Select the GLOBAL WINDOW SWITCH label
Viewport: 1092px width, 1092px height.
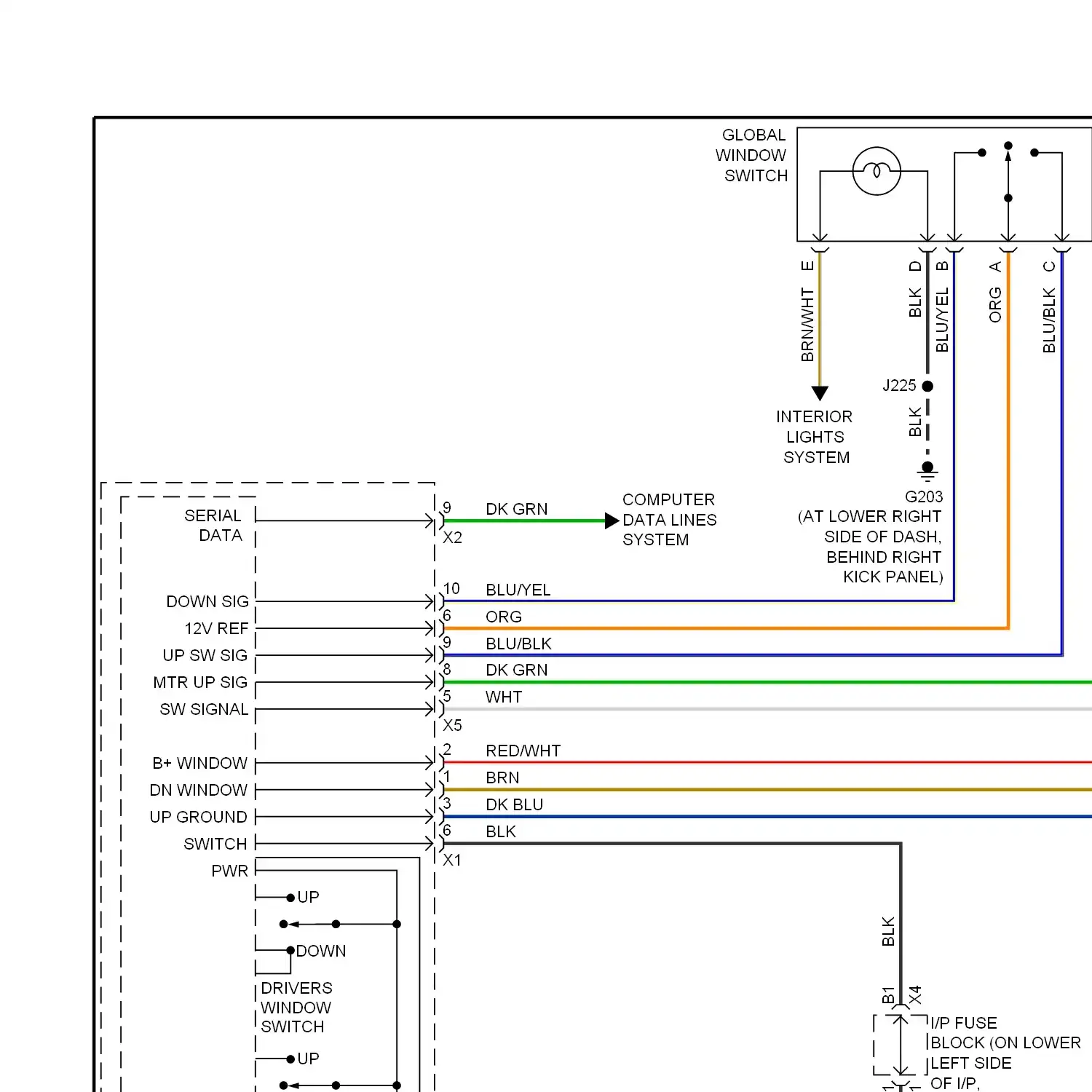point(752,155)
